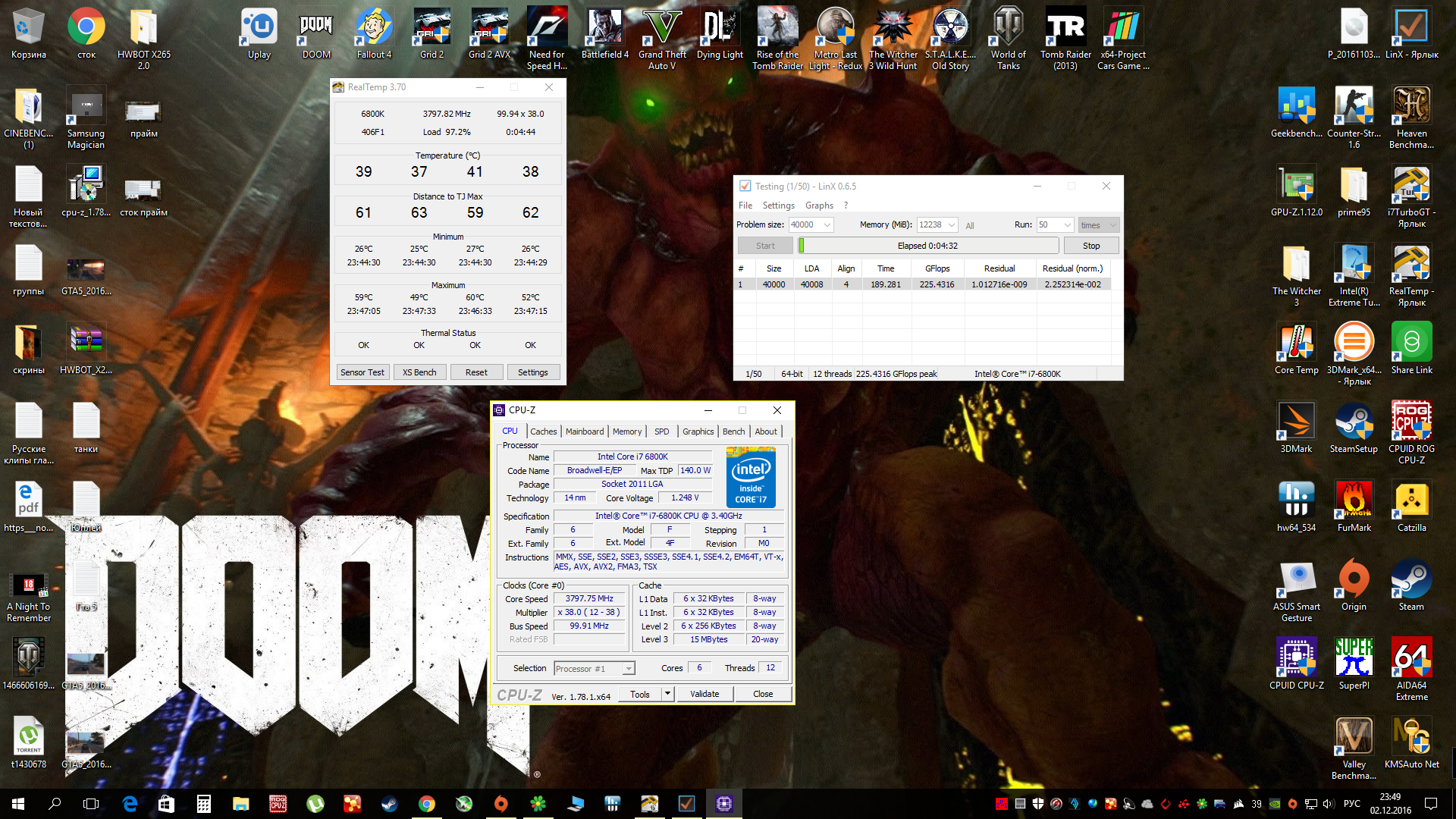This screenshot has width=1456, height=819.
Task: Open the Heaven Benchmark desktop icon
Action: pyautogui.click(x=1411, y=106)
